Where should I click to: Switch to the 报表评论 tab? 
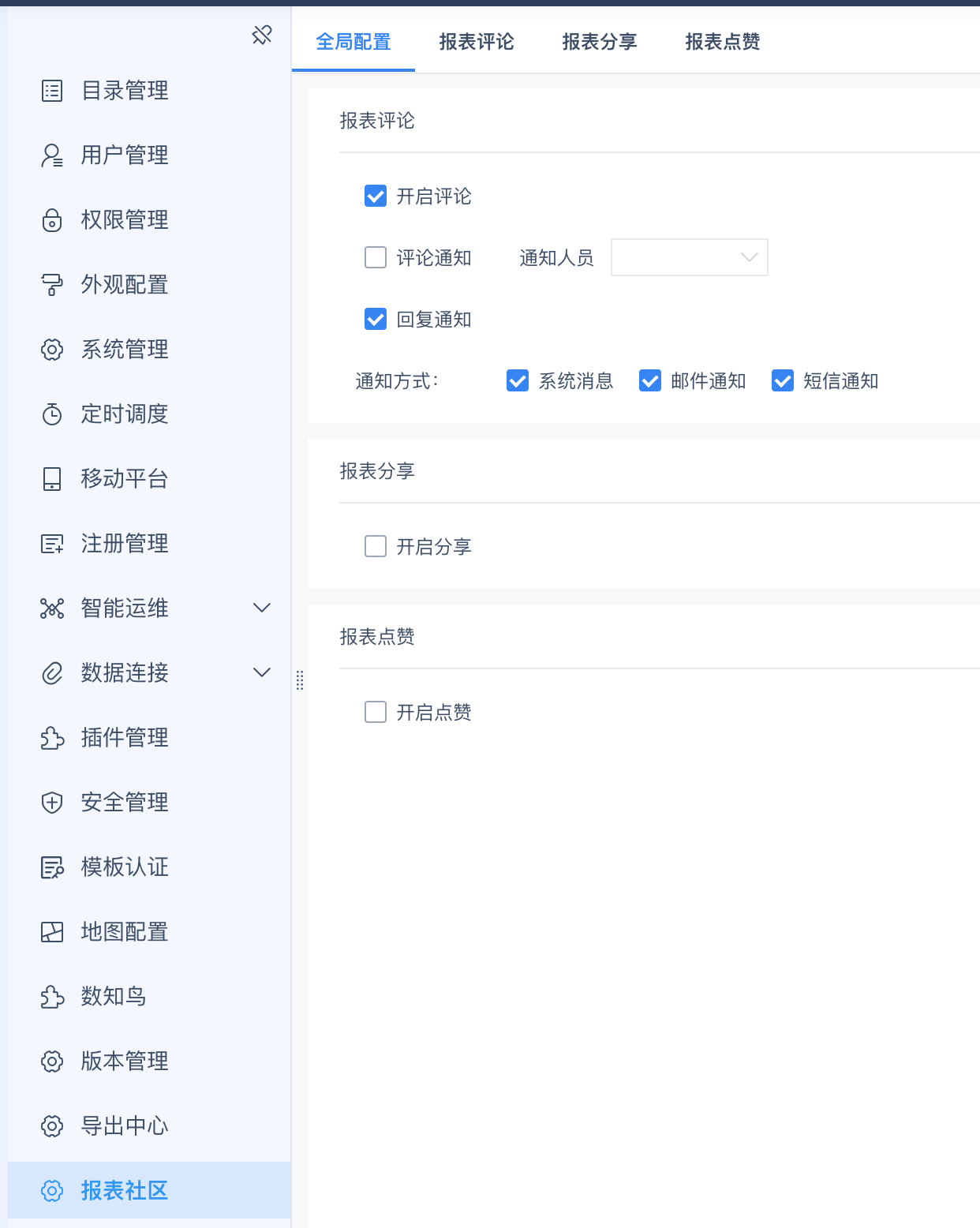(x=477, y=42)
